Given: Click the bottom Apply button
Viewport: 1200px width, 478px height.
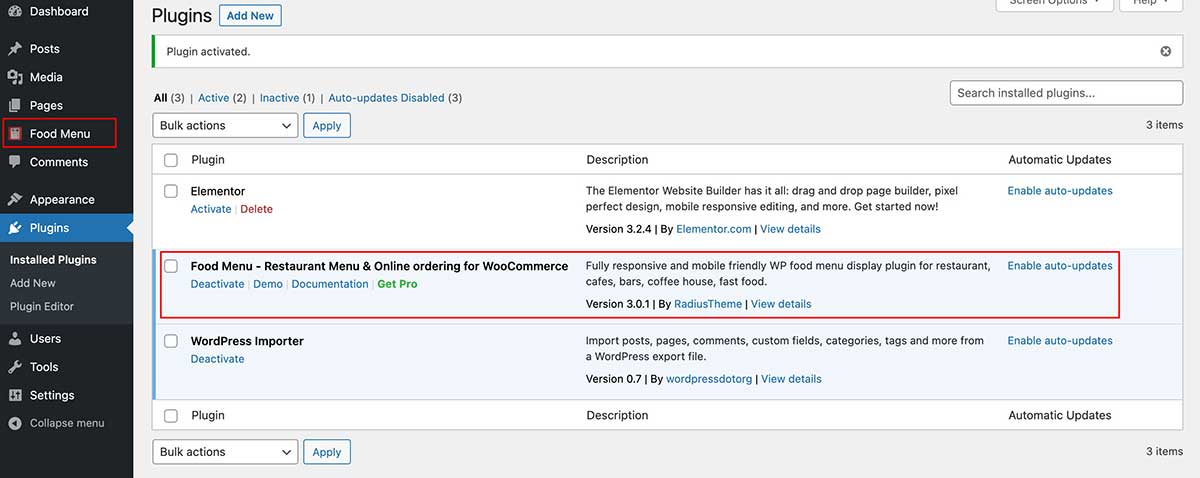Looking at the screenshot, I should tap(327, 452).
